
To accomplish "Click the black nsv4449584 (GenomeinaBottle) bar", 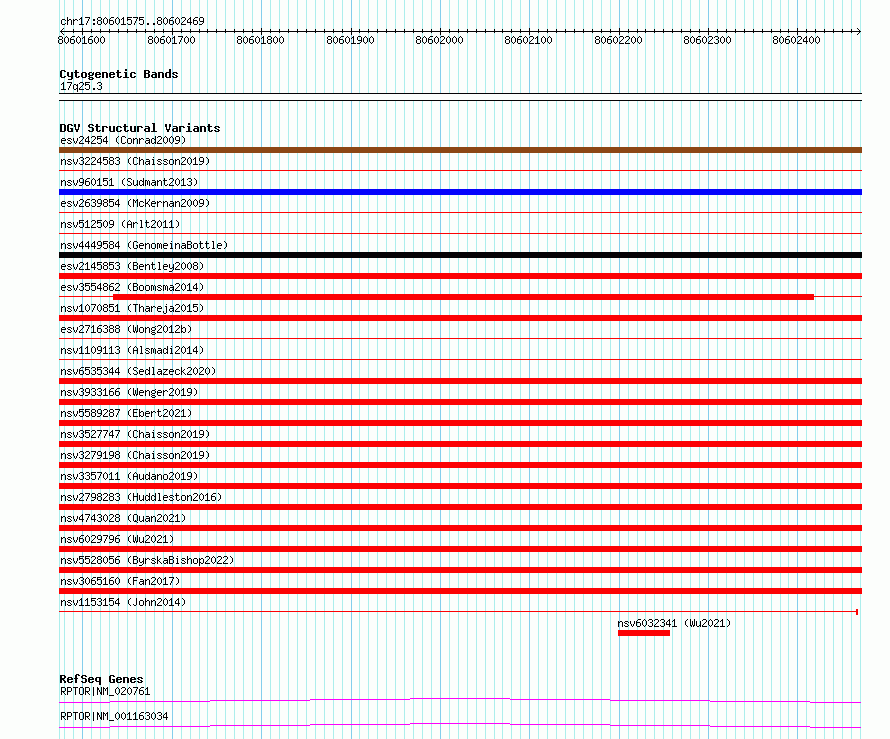I will pyautogui.click(x=460, y=255).
